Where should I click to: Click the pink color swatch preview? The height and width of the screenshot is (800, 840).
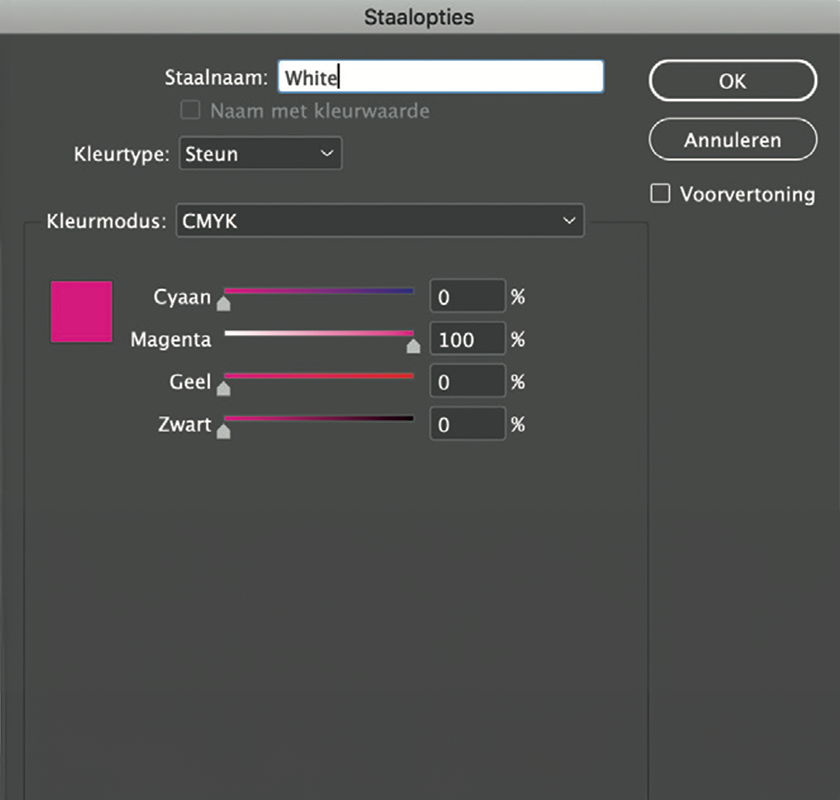pyautogui.click(x=81, y=313)
